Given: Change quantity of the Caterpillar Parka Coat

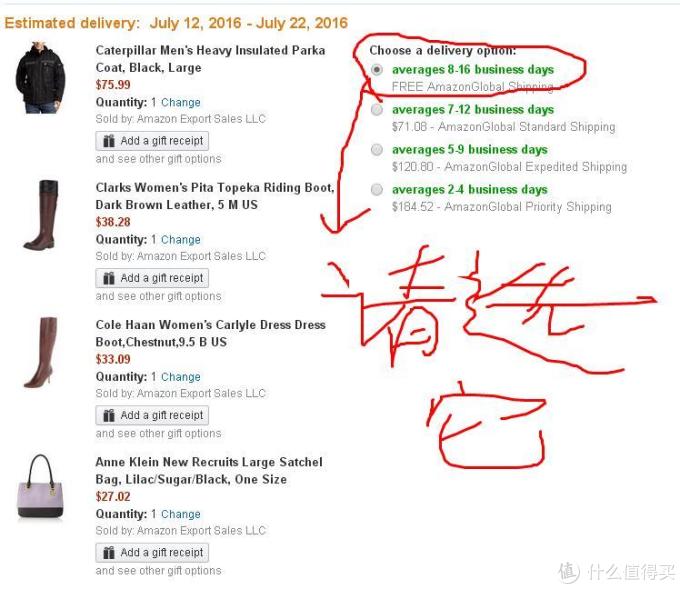Looking at the screenshot, I should (x=181, y=102).
